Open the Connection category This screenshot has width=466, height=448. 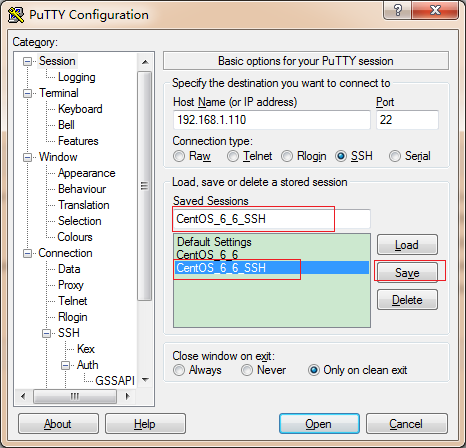point(65,253)
